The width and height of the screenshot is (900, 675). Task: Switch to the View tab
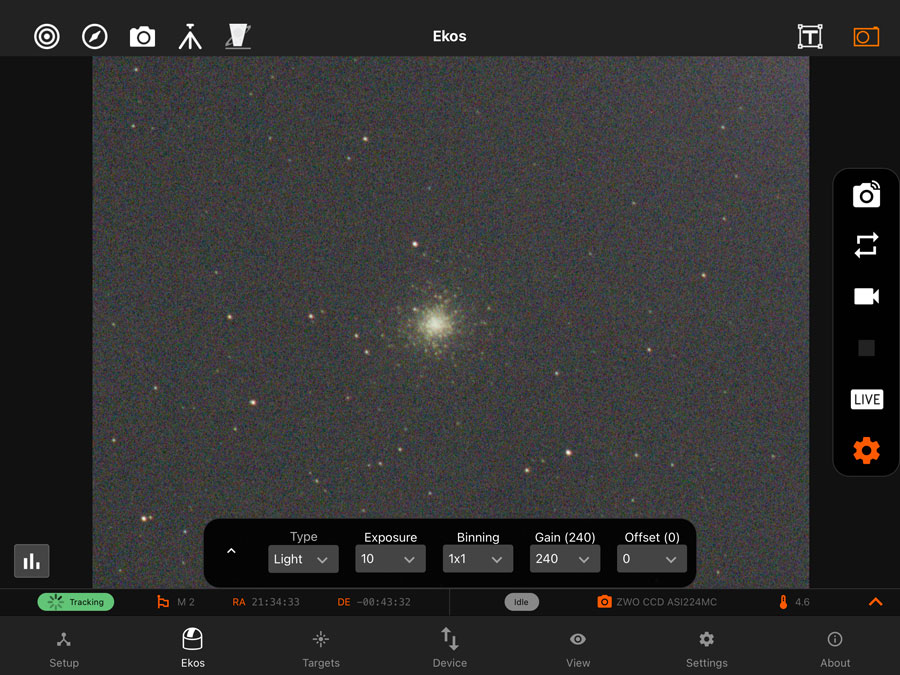point(578,649)
